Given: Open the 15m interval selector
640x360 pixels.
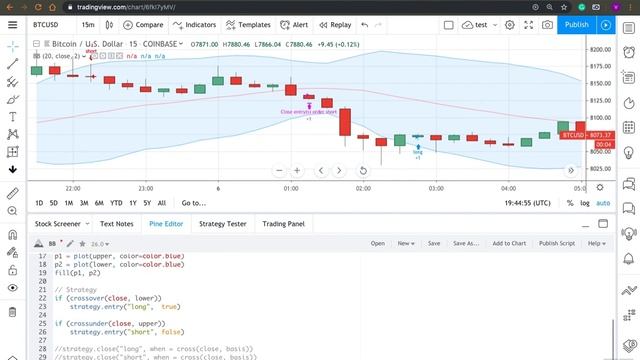Looking at the screenshot, I should (88, 25).
